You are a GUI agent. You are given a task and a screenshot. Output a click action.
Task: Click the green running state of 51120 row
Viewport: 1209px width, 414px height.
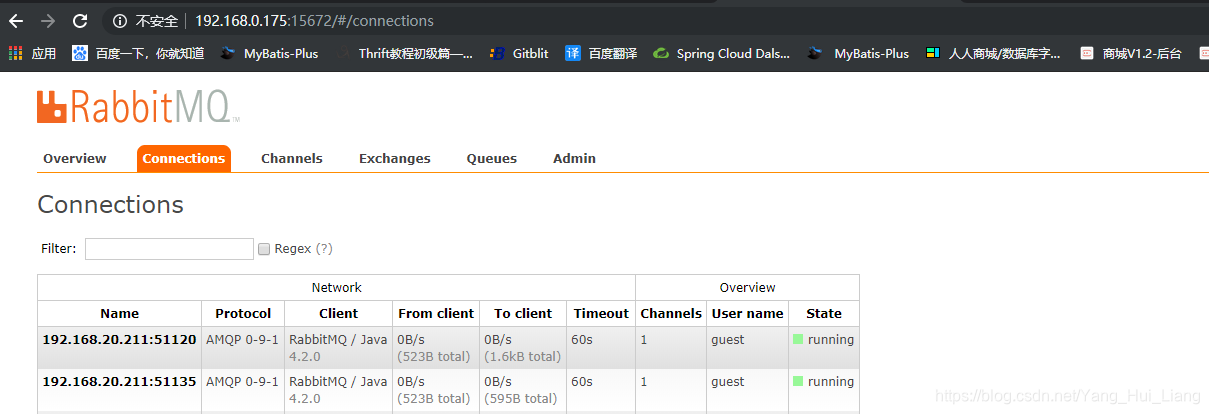(824, 340)
